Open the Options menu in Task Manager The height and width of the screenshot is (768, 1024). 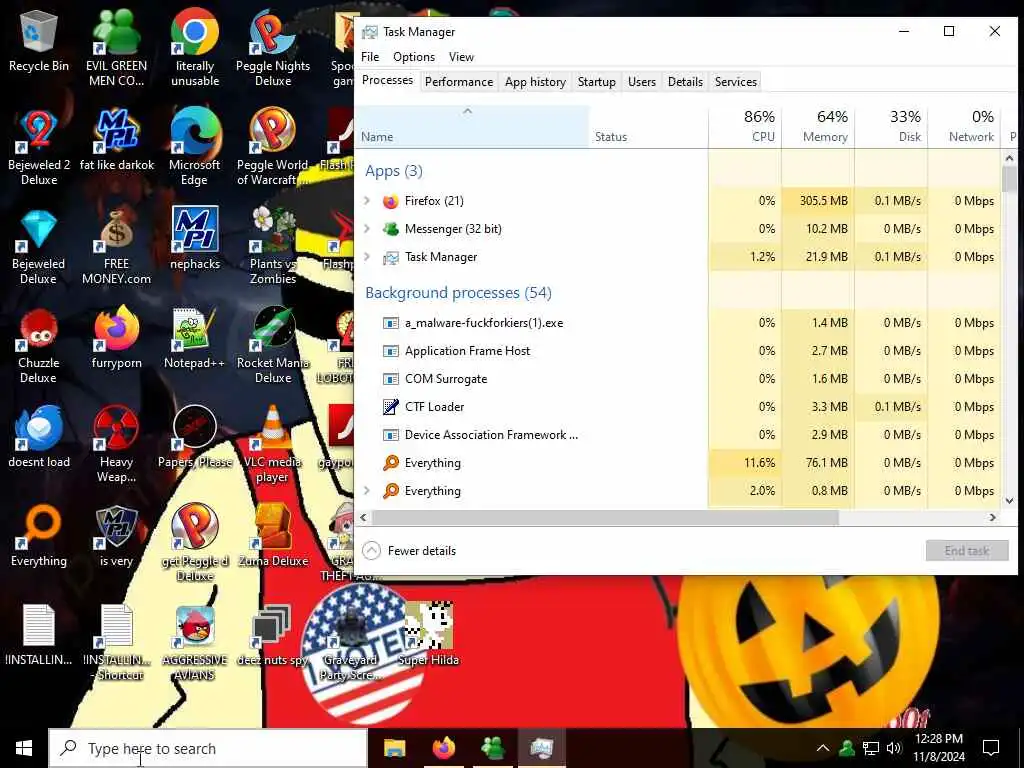(x=413, y=57)
